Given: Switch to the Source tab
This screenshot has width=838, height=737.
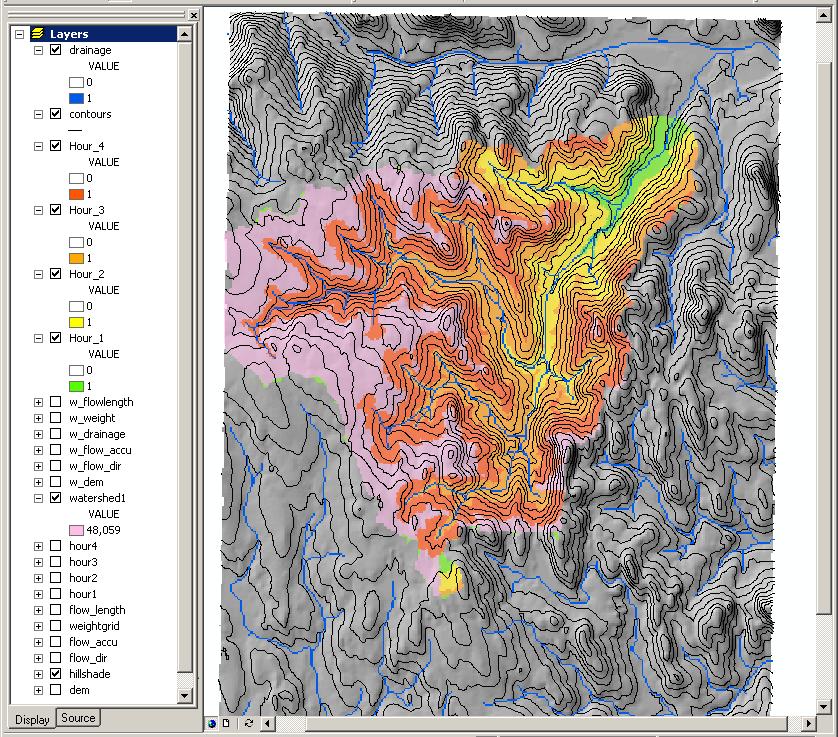Looking at the screenshot, I should (x=78, y=718).
